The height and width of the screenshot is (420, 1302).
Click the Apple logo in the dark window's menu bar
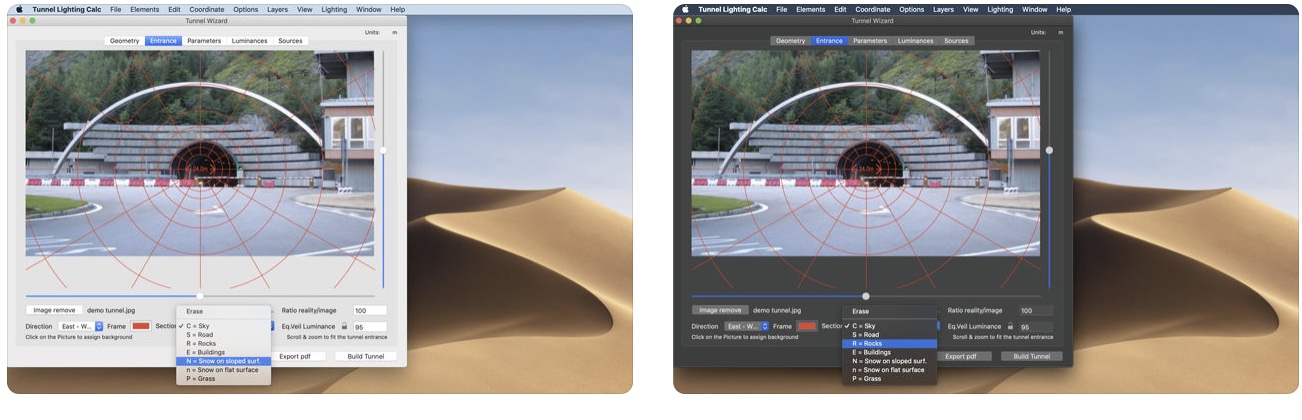click(685, 9)
